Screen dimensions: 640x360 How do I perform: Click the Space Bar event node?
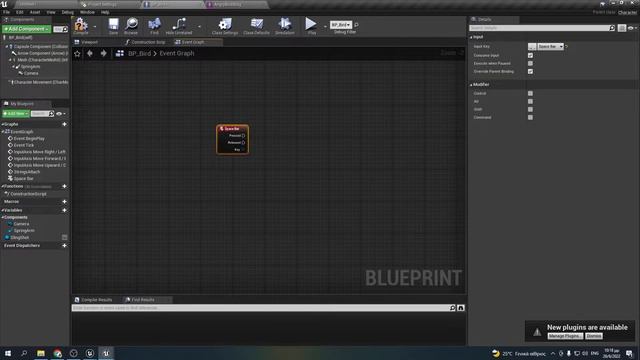pyautogui.click(x=232, y=140)
